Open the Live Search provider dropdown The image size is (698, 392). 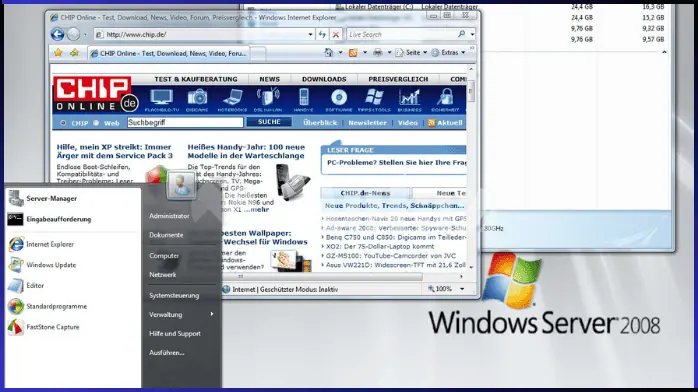coord(472,34)
